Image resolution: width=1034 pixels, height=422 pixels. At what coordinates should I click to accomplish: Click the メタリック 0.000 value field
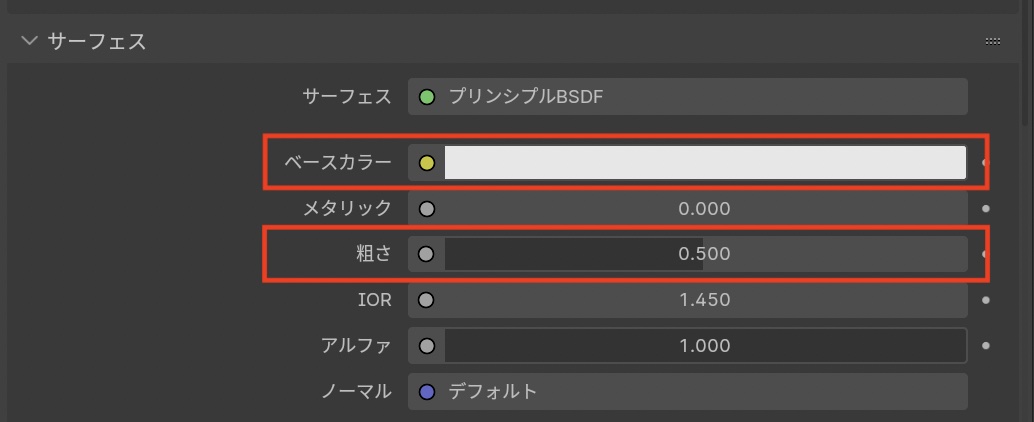(705, 209)
